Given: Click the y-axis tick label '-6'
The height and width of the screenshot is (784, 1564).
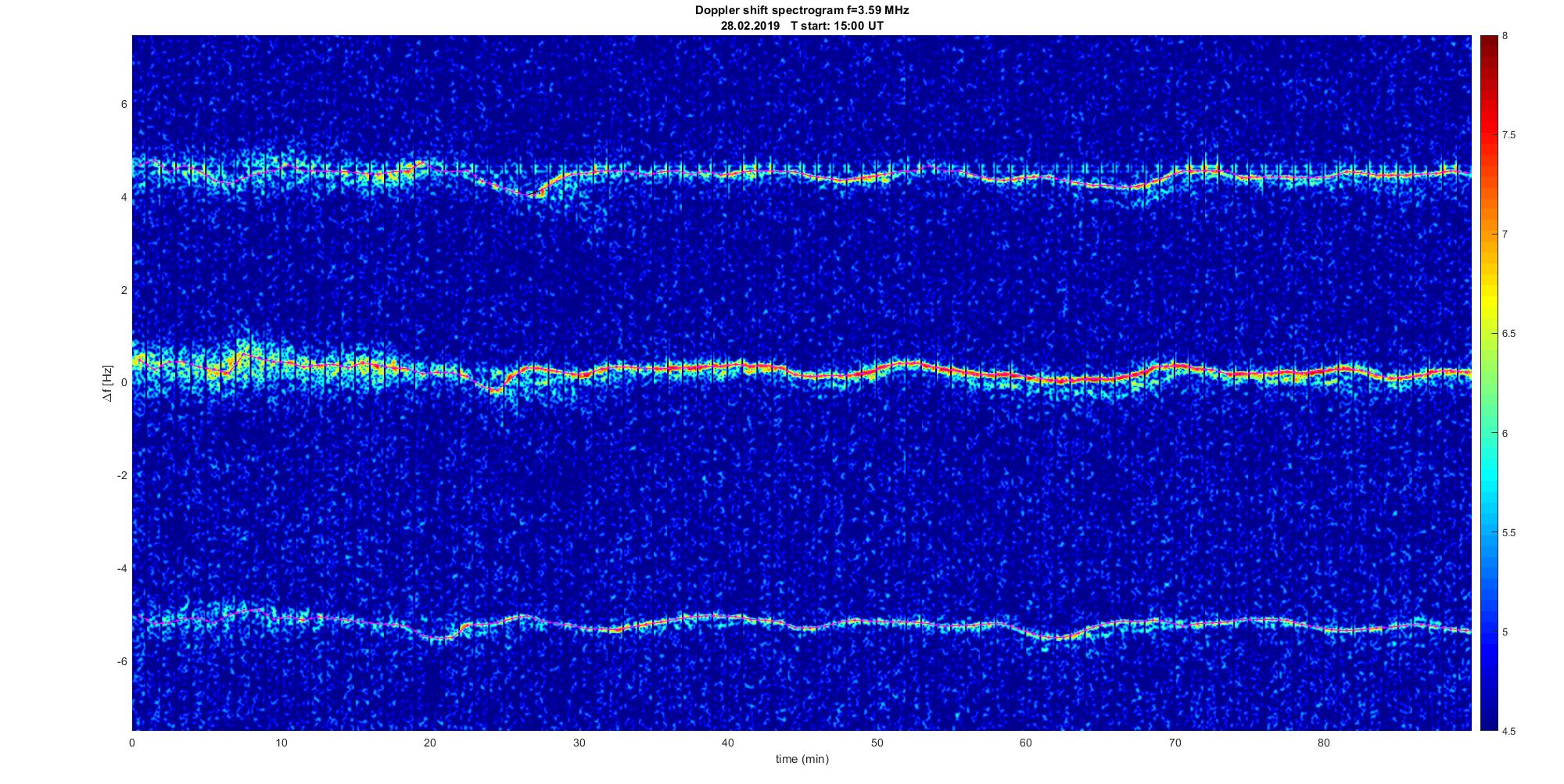Looking at the screenshot, I should click(x=122, y=662).
